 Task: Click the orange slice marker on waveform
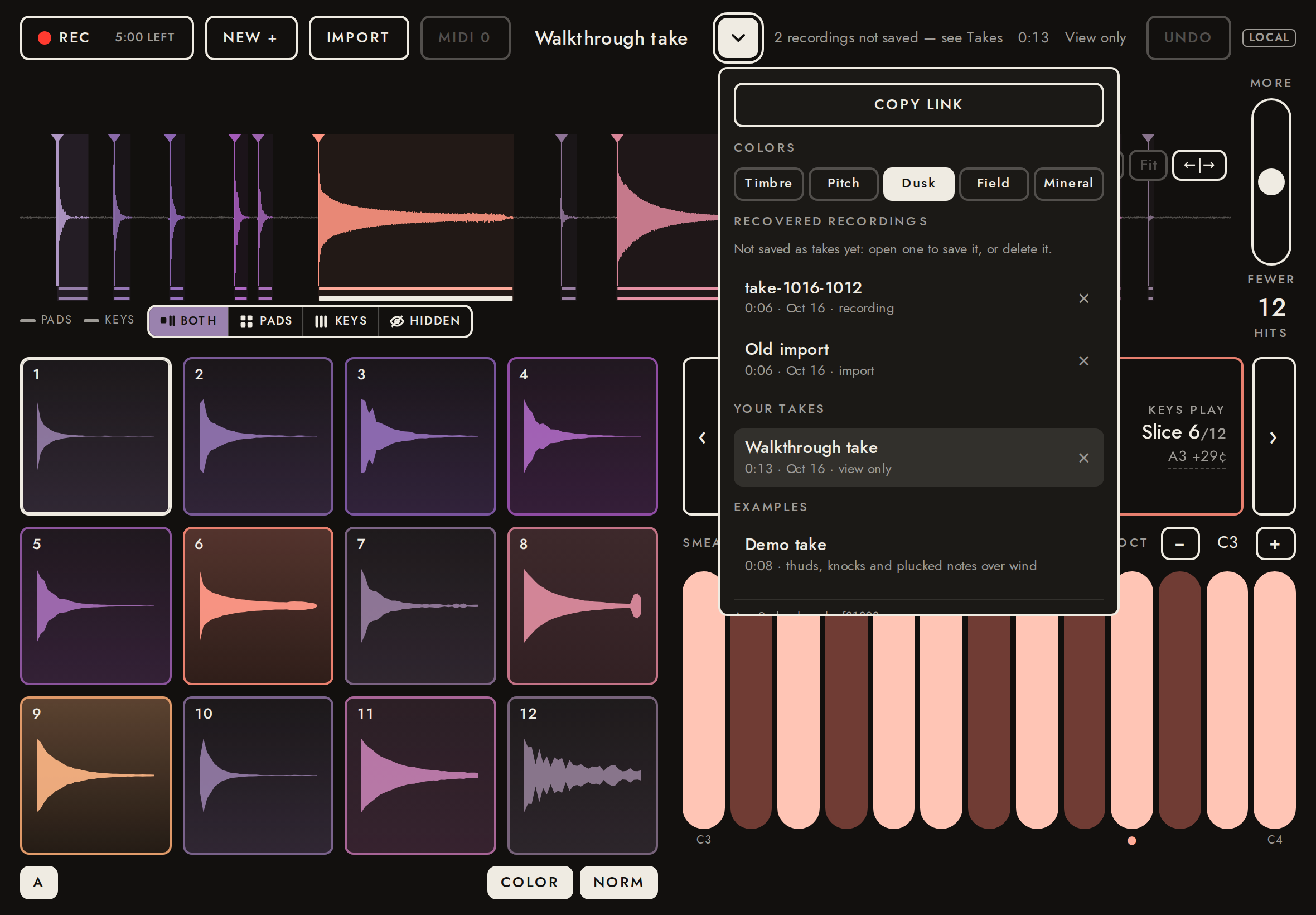click(318, 138)
